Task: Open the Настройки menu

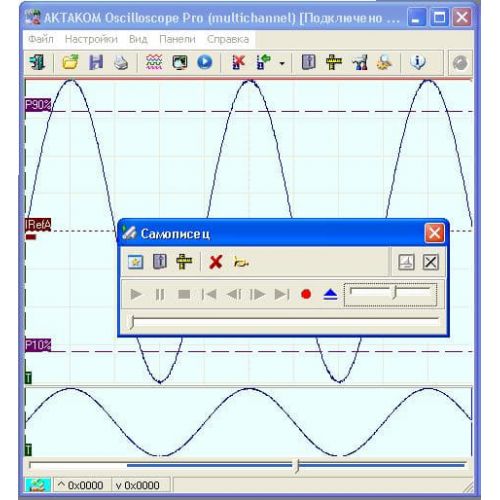Action: tap(91, 39)
